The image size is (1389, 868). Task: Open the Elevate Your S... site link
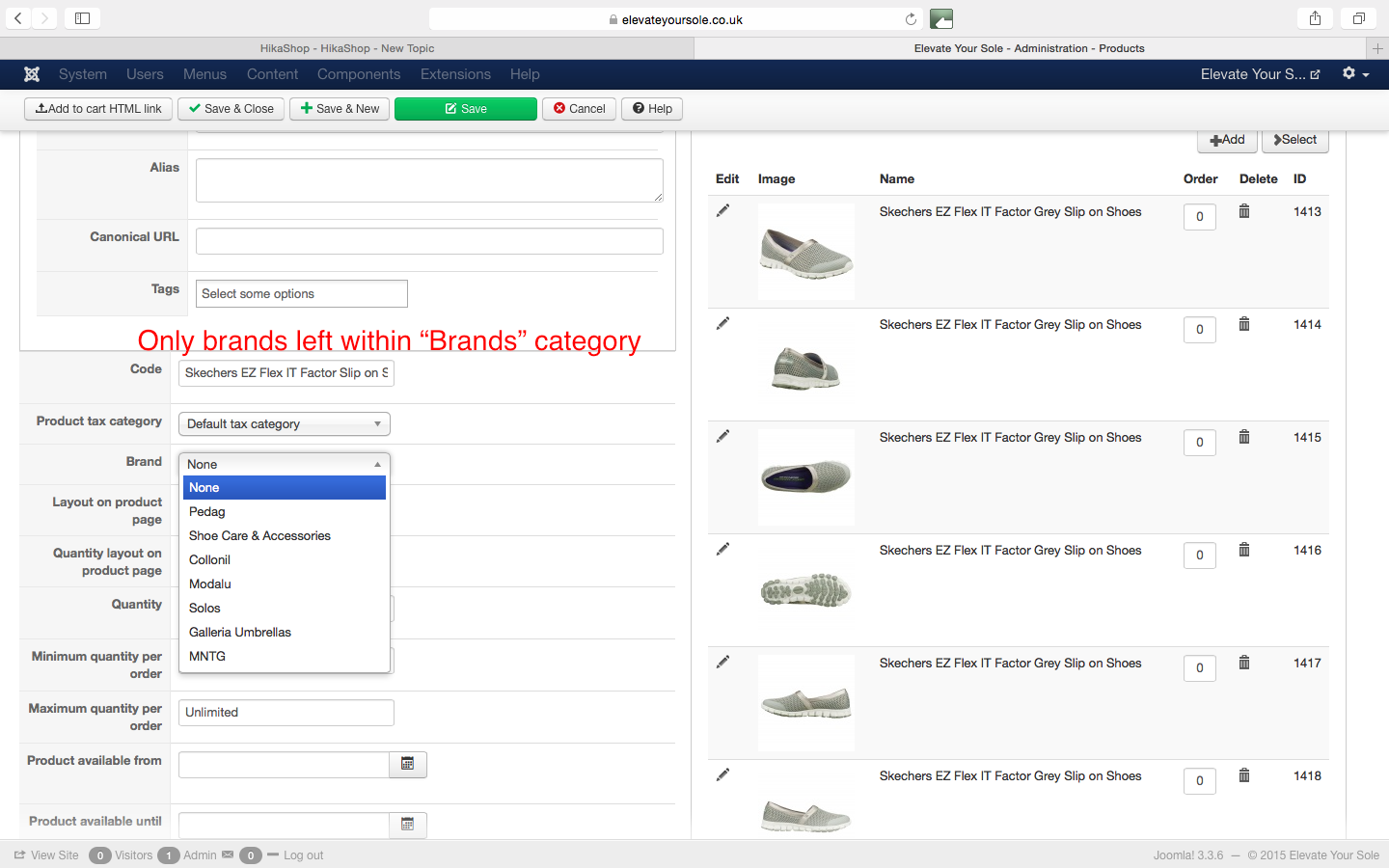pos(1260,74)
